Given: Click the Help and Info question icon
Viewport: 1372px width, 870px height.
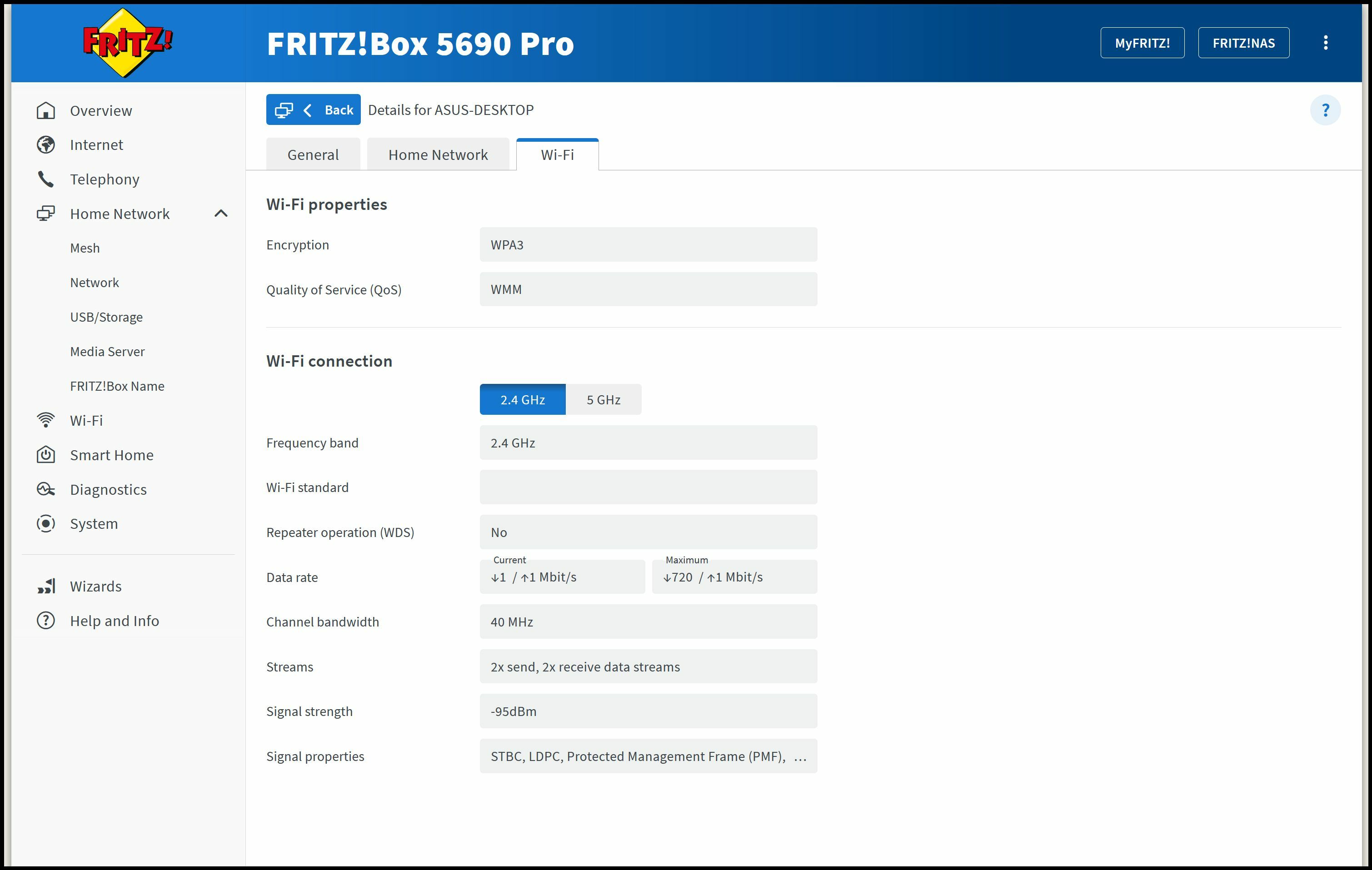Looking at the screenshot, I should pos(45,621).
